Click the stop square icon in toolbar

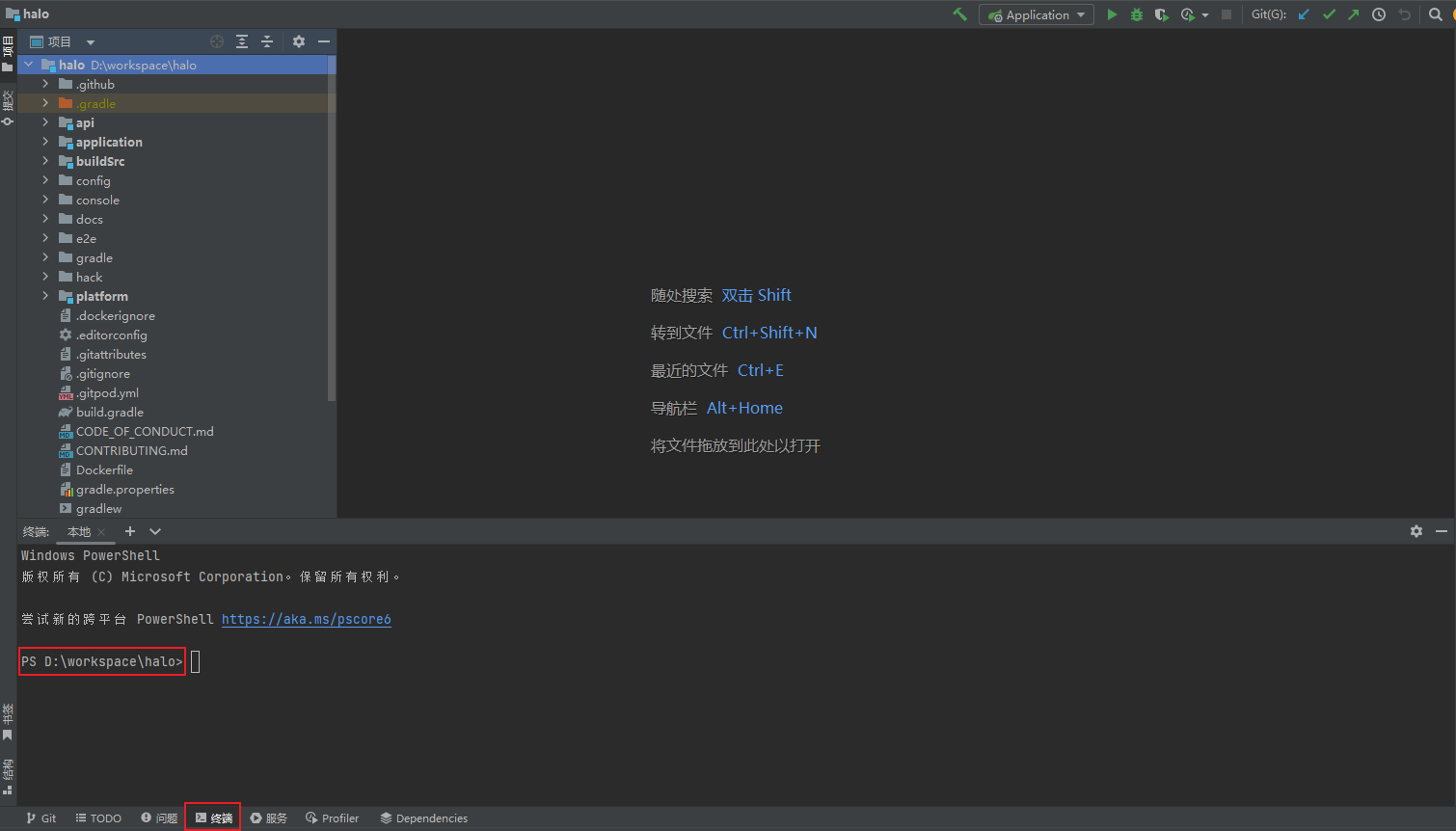pyautogui.click(x=1227, y=14)
